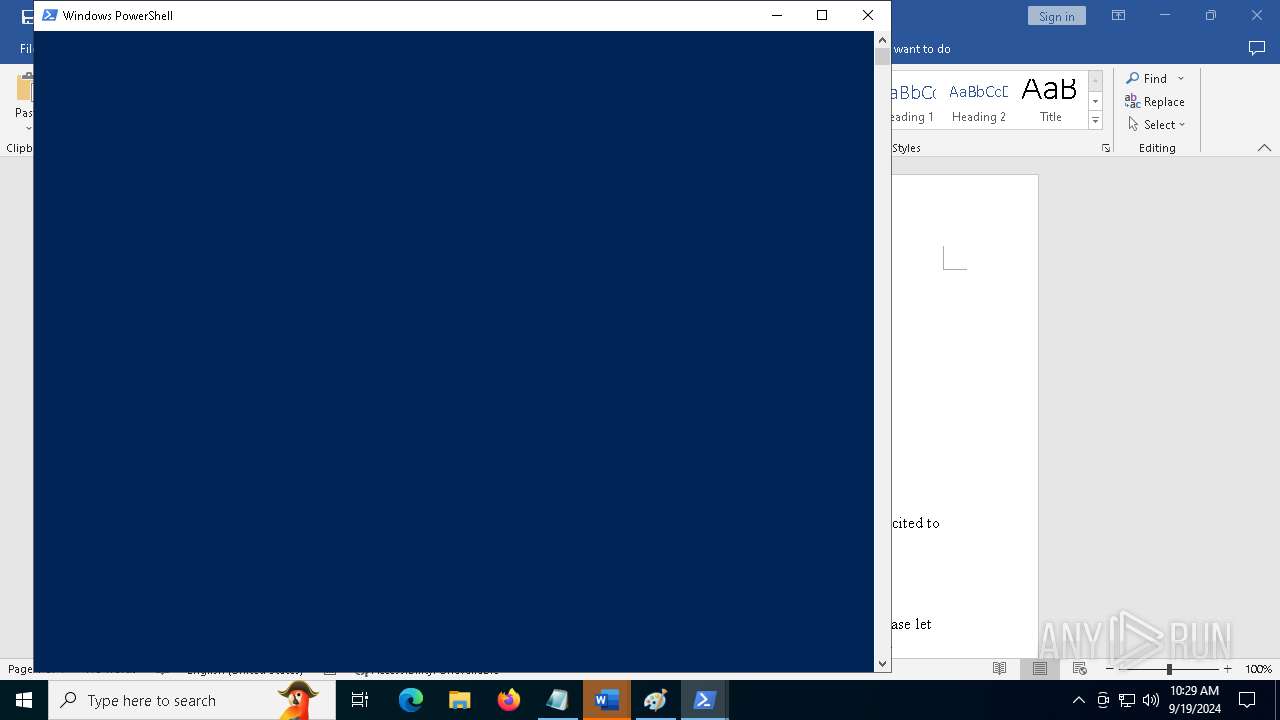Open File Explorer from the taskbar
This screenshot has width=1280, height=720.
coord(460,700)
